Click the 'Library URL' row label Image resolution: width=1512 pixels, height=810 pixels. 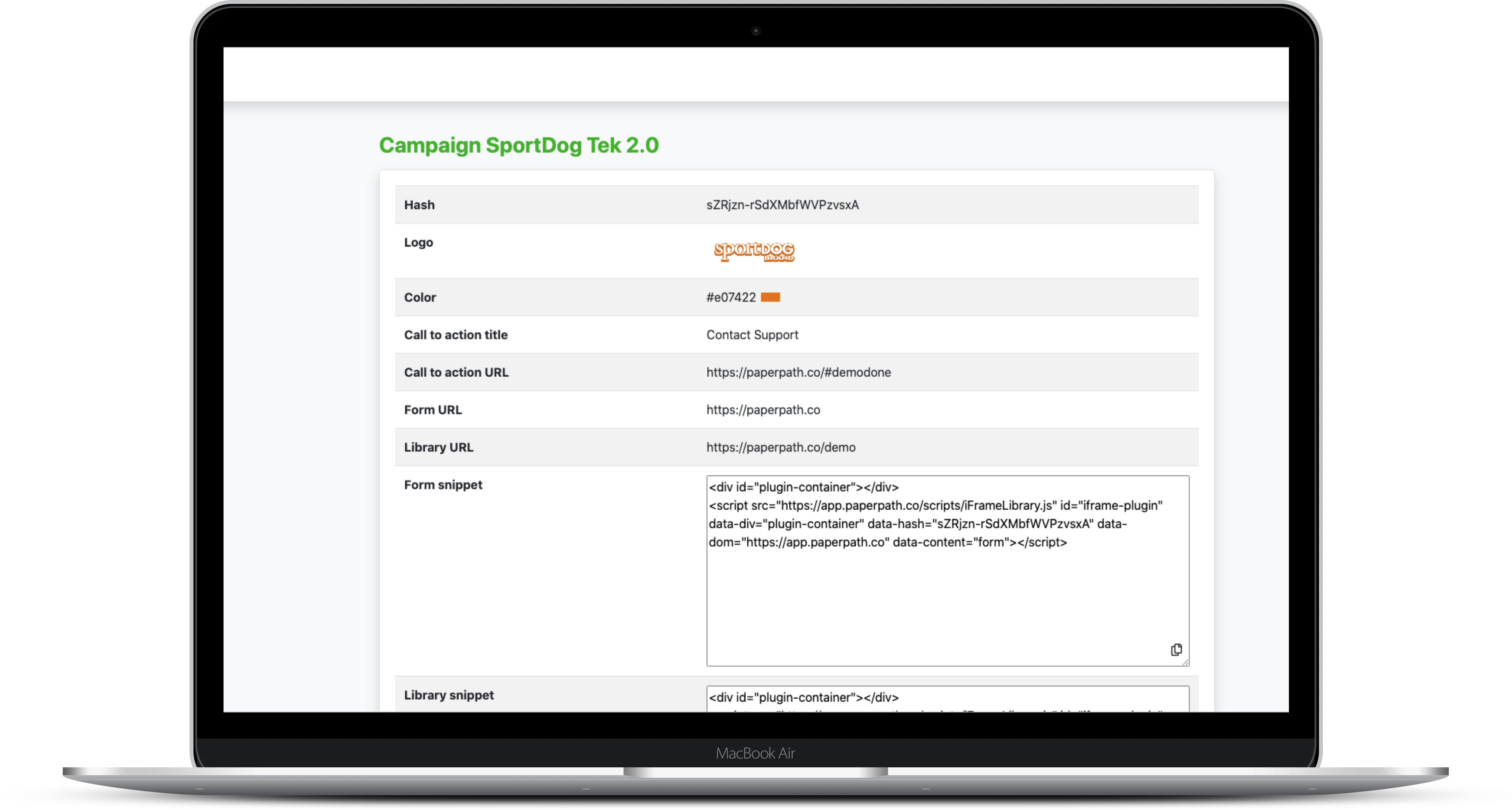tap(438, 448)
